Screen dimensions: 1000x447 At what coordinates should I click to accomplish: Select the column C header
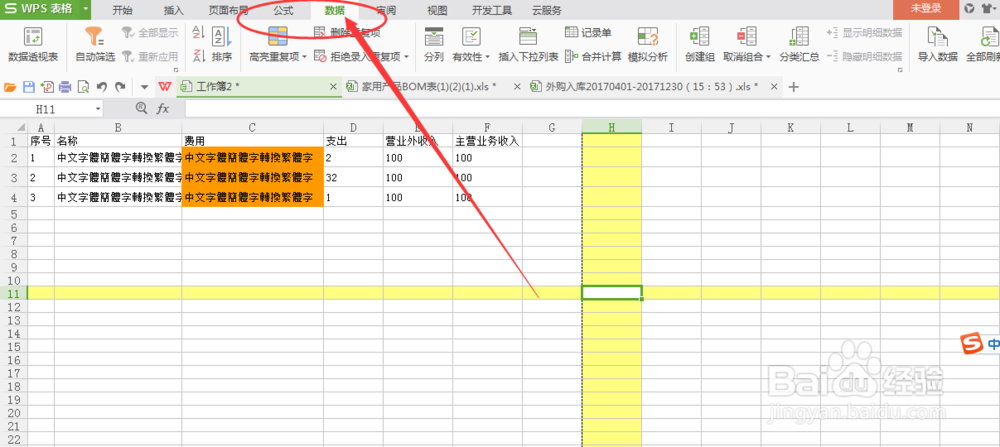[x=252, y=128]
